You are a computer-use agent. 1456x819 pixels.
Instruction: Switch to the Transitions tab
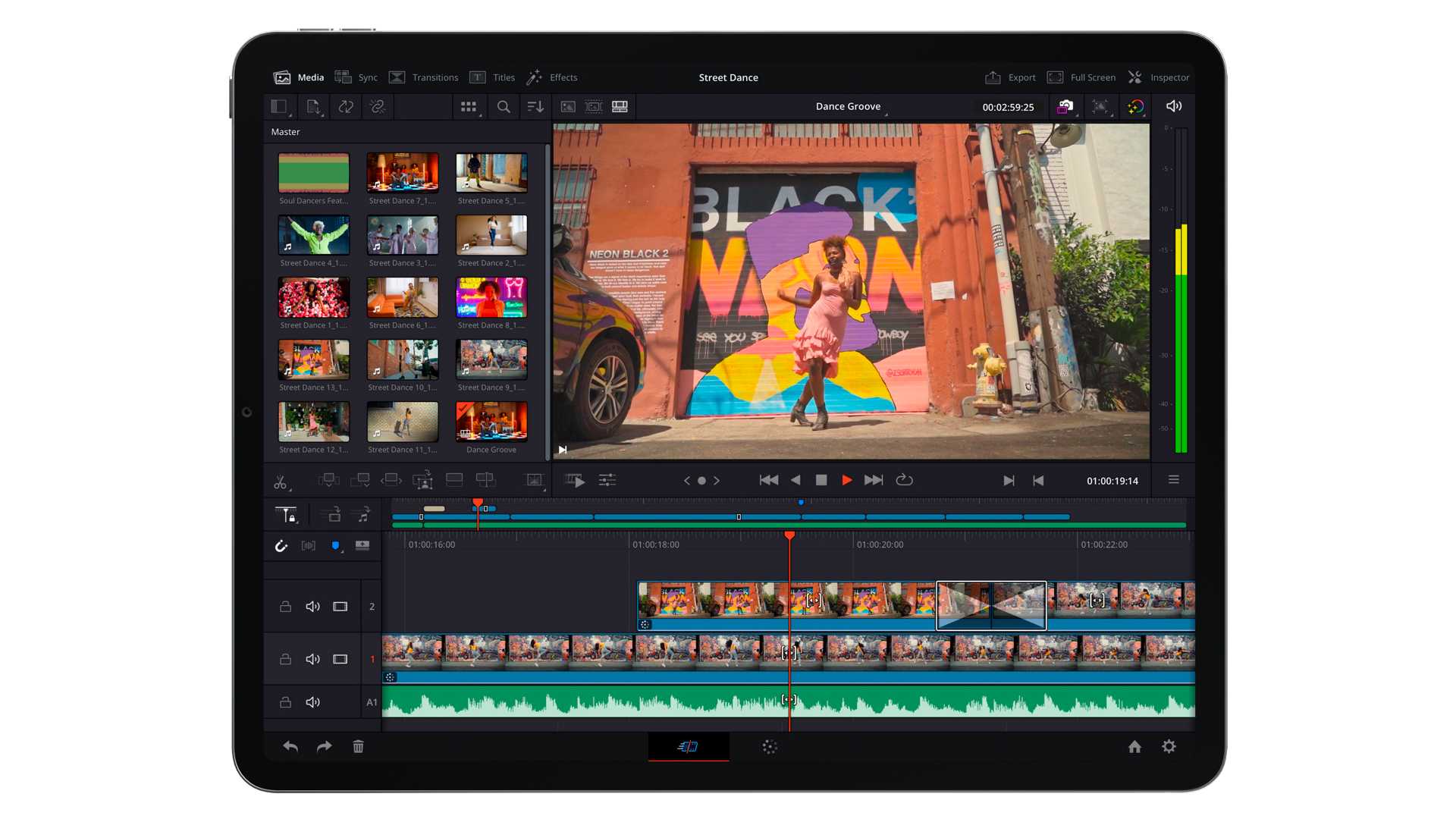[424, 77]
